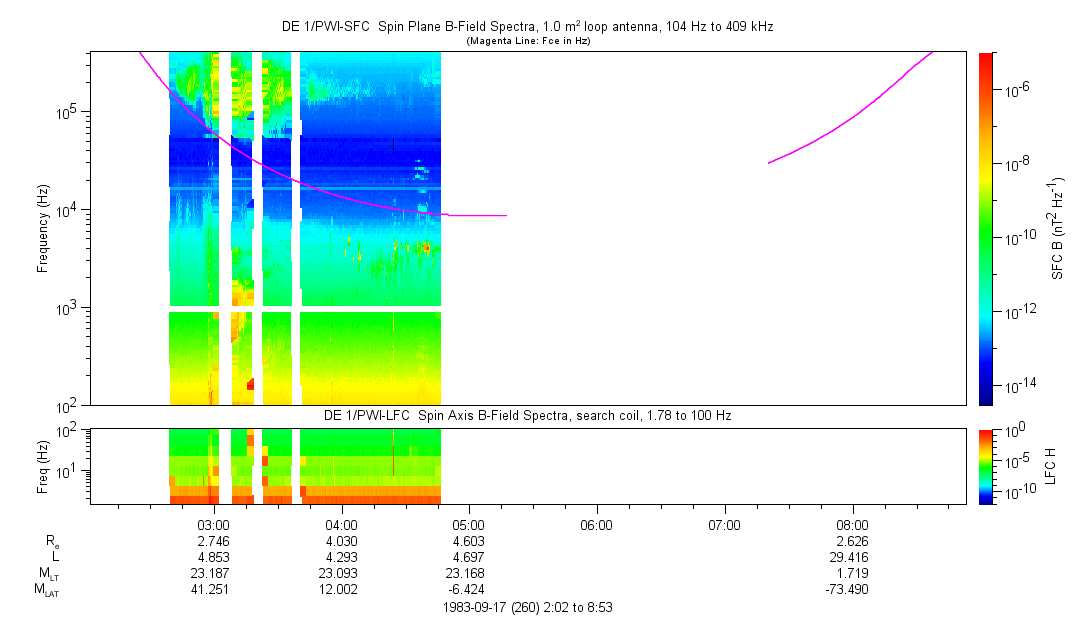Click the Magenta Line Fce subtitle
The image size is (1083, 620).
pyautogui.click(x=528, y=41)
